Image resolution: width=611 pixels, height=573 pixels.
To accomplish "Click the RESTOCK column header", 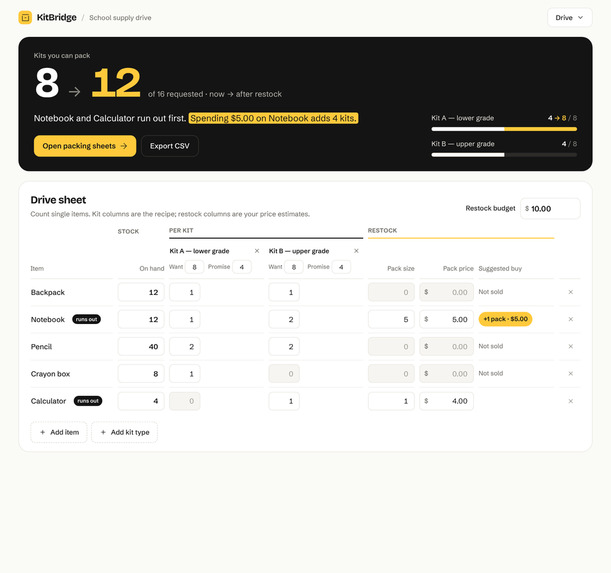I will point(382,230).
